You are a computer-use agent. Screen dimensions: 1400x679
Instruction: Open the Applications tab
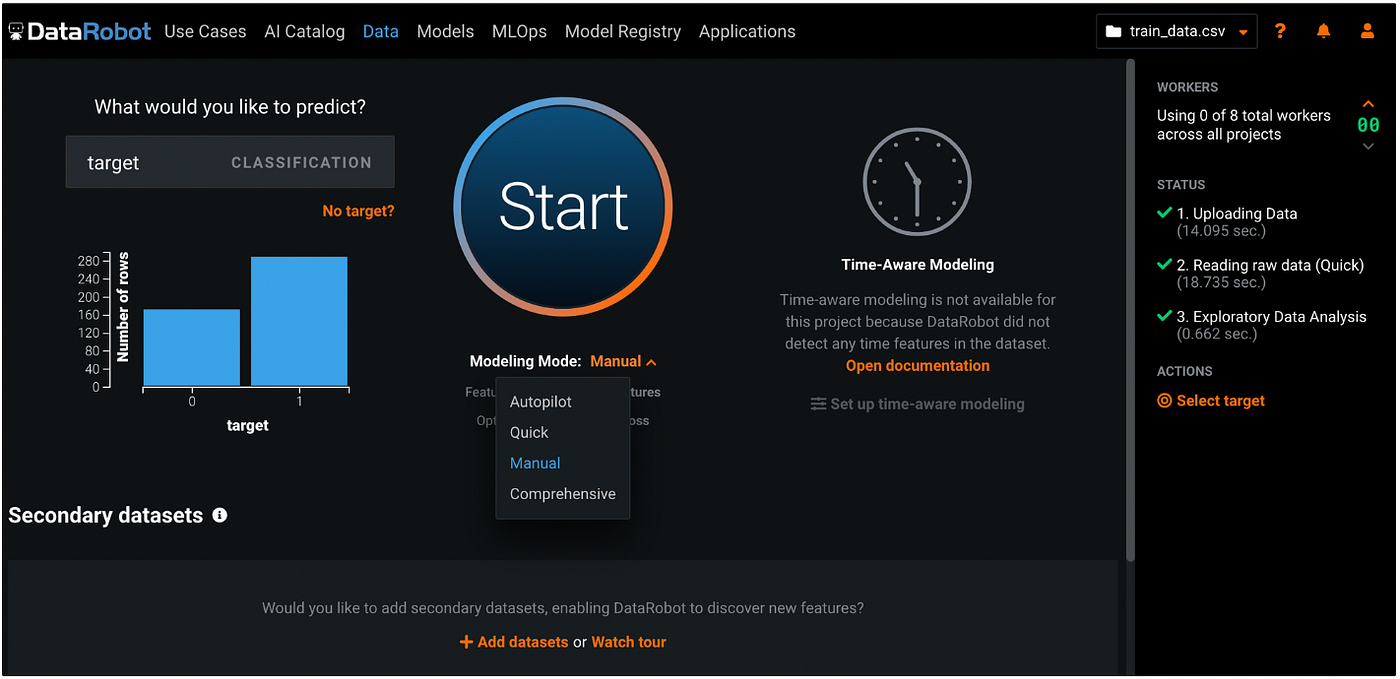point(747,31)
